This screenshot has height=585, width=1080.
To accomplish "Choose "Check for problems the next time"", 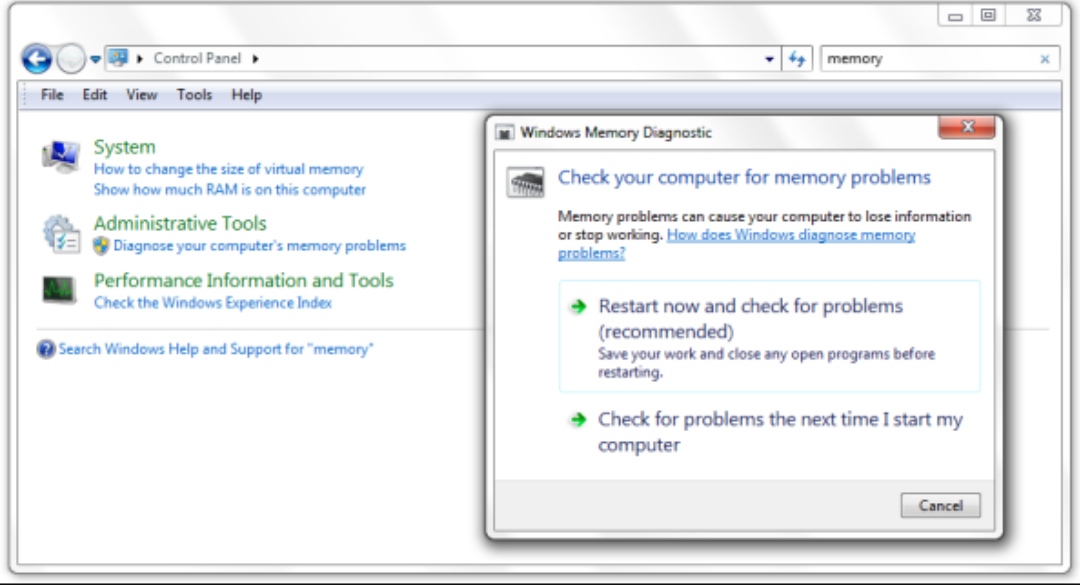I will pyautogui.click(x=769, y=432).
